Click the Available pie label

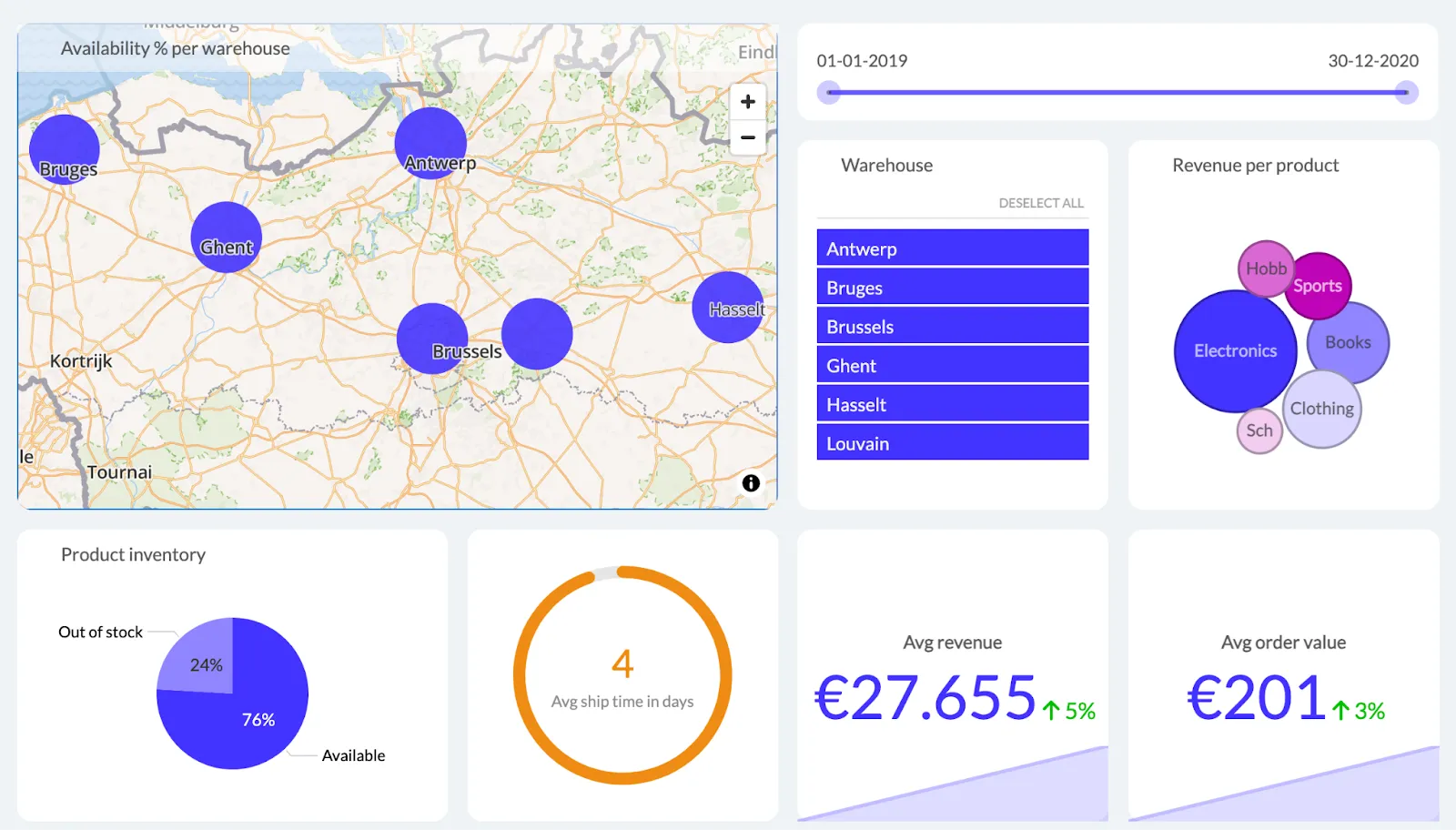(353, 755)
